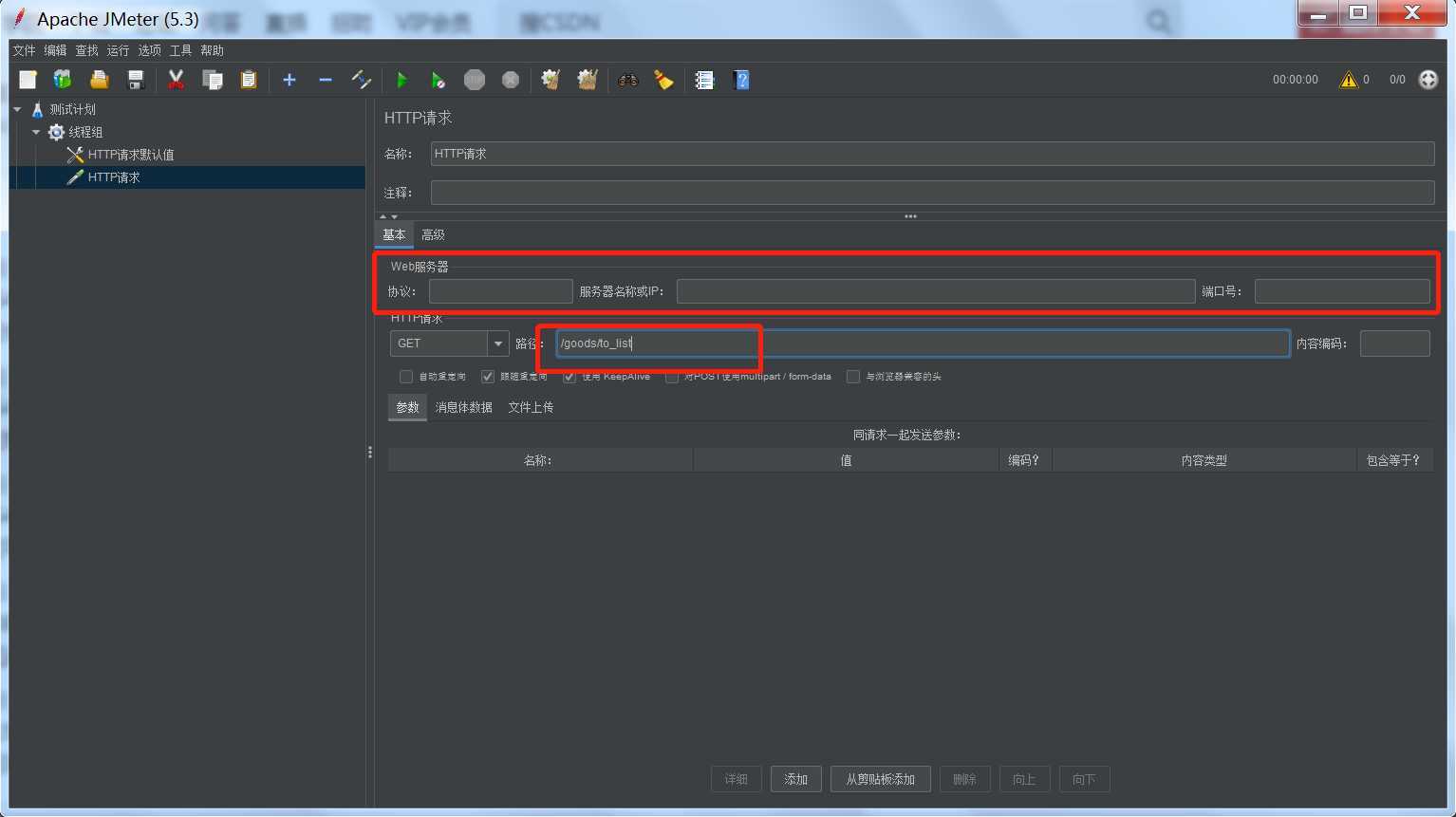Clear results with single broom-gear icon
The width and height of the screenshot is (1456, 817).
point(551,80)
